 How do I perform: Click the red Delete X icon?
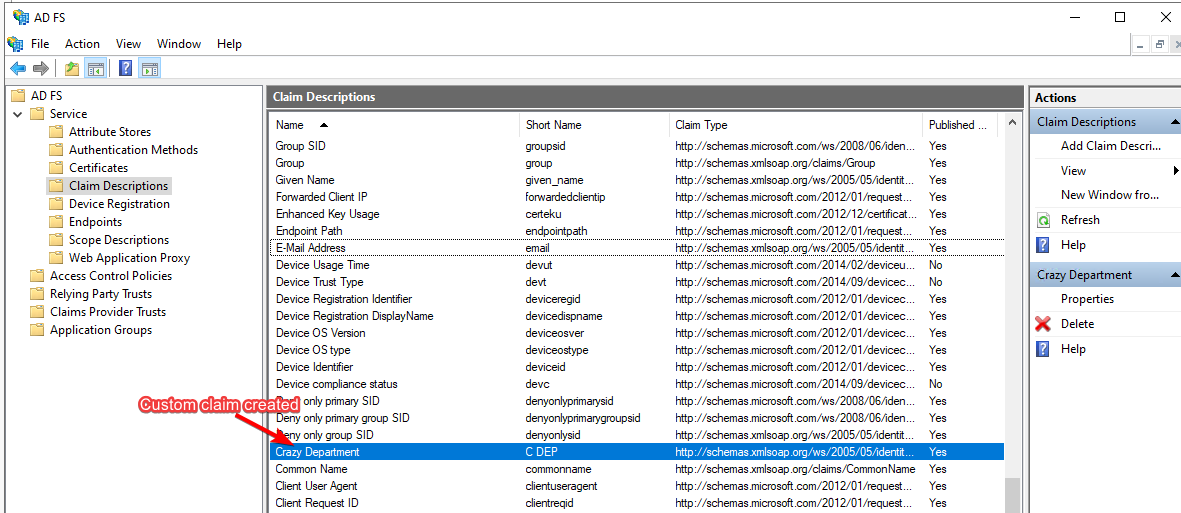[x=1043, y=324]
